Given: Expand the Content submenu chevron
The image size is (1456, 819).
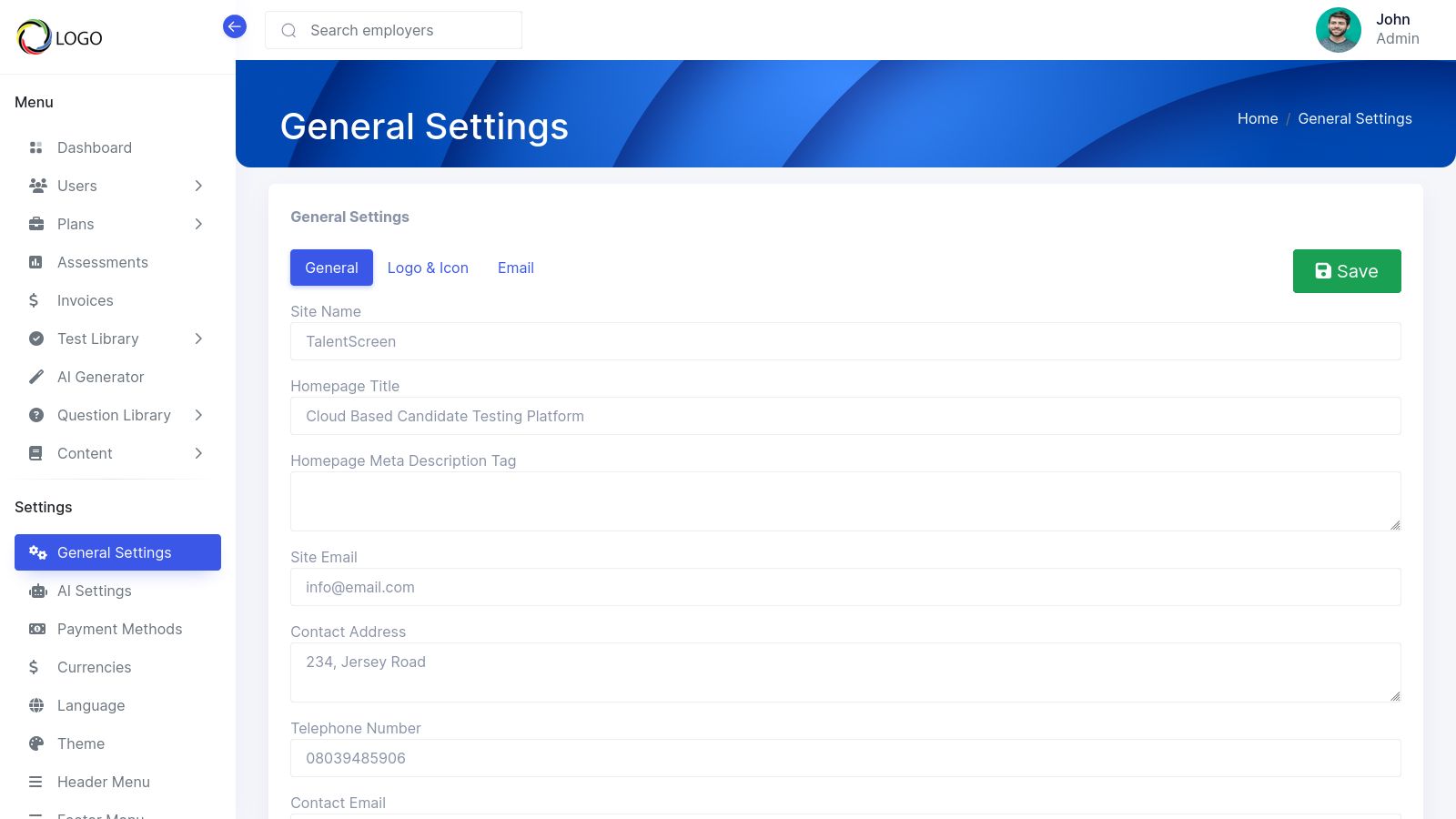Looking at the screenshot, I should point(198,453).
